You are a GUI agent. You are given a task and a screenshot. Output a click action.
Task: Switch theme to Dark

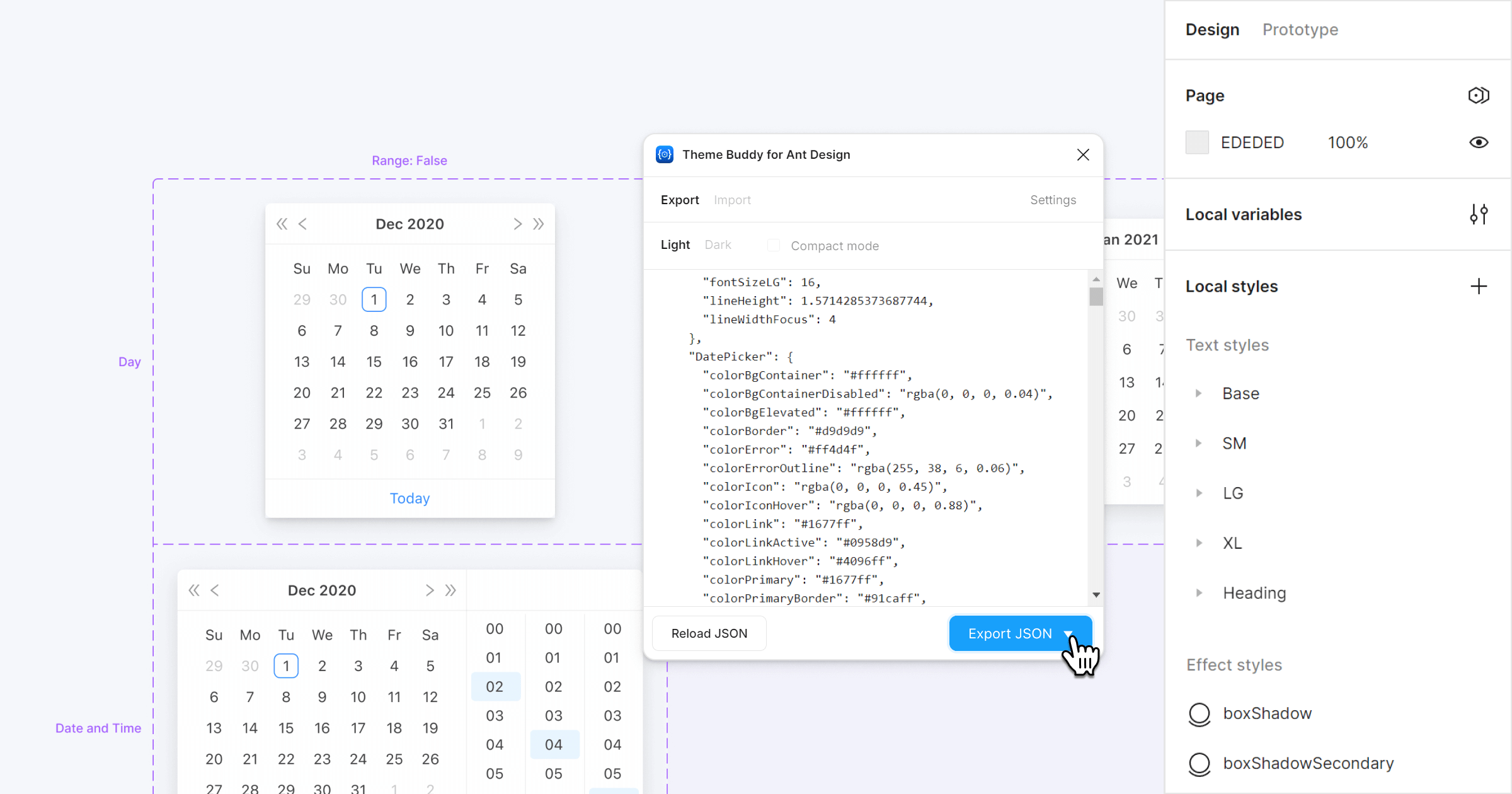click(x=718, y=245)
